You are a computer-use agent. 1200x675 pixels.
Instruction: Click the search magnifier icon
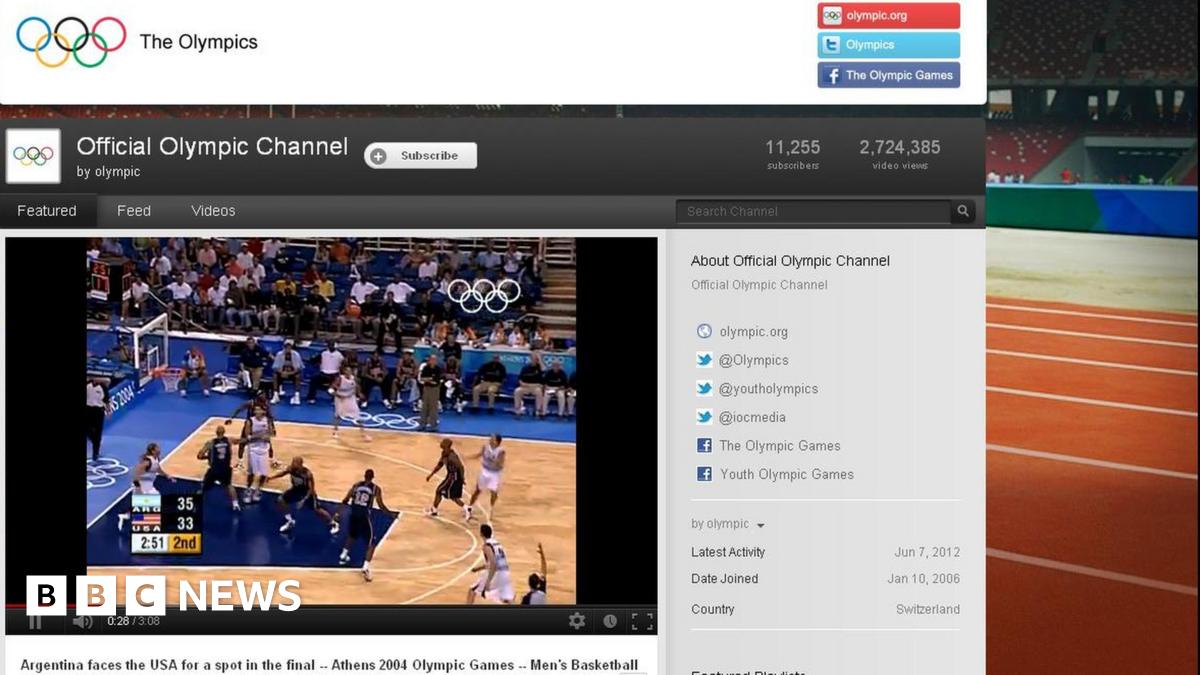tap(963, 211)
